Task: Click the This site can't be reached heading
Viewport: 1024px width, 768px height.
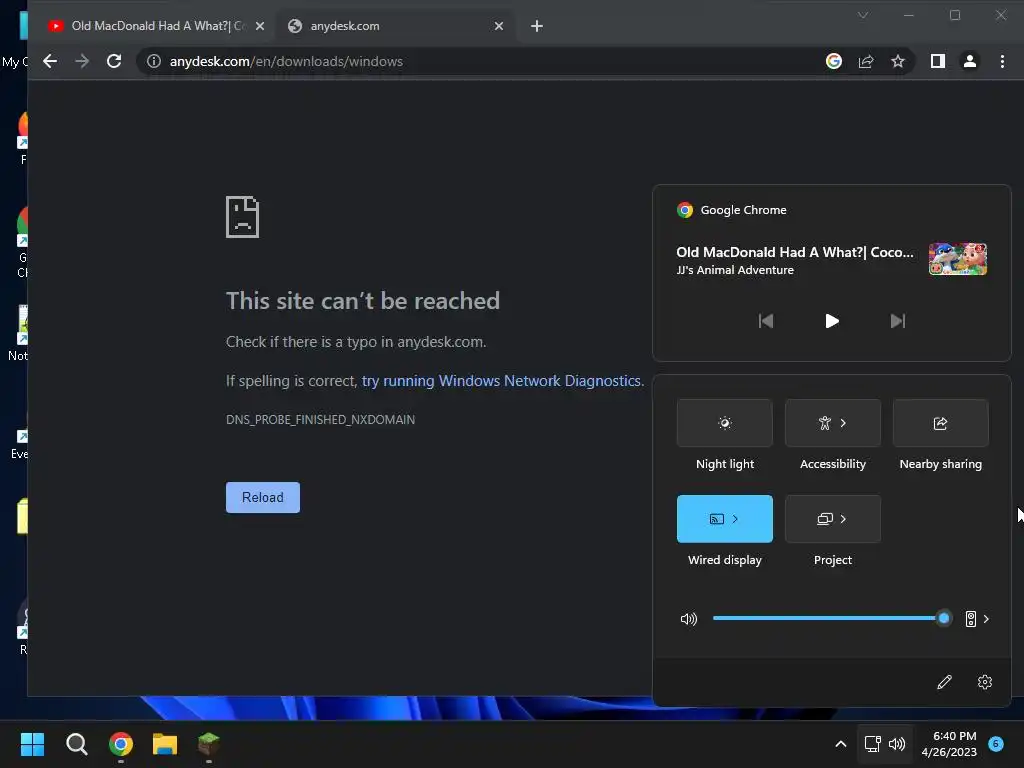Action: 362,301
